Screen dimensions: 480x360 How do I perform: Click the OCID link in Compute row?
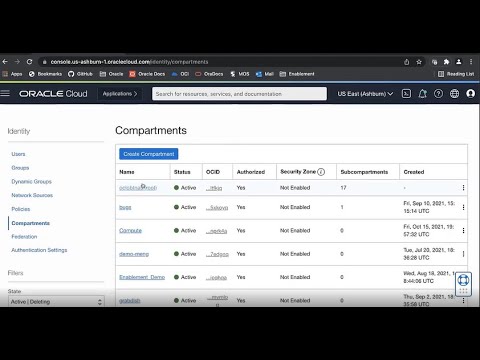(x=217, y=231)
